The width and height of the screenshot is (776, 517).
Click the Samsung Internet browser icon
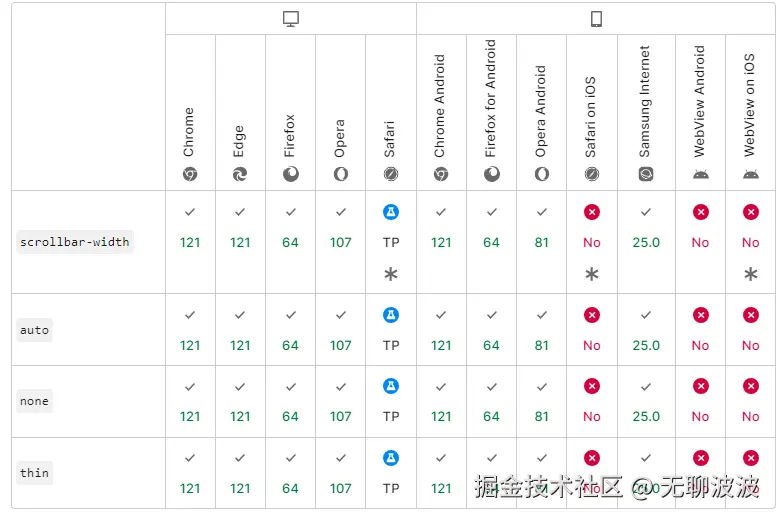646,174
